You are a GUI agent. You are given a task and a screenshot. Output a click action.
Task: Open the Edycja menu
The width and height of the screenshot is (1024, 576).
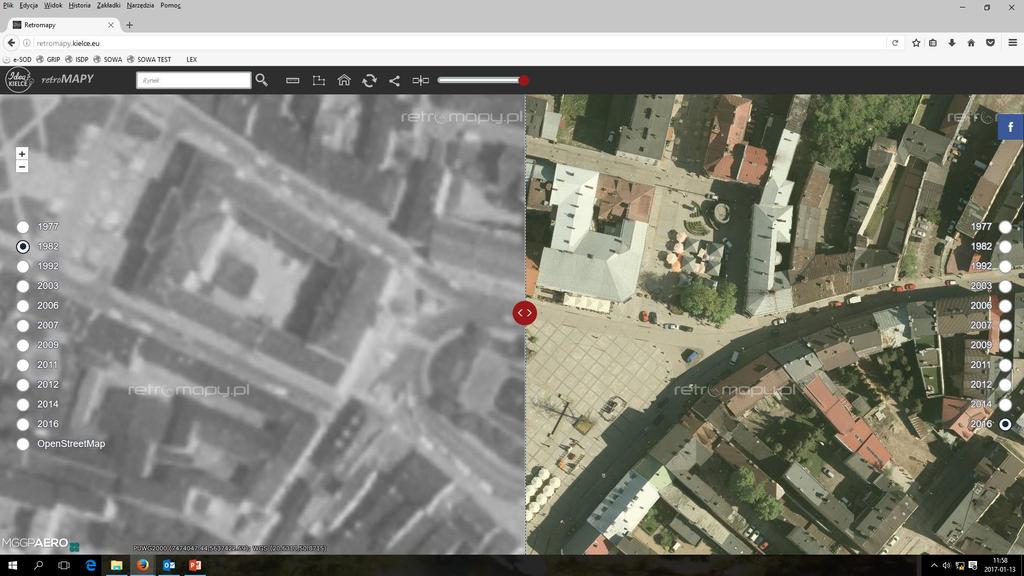[28, 5]
